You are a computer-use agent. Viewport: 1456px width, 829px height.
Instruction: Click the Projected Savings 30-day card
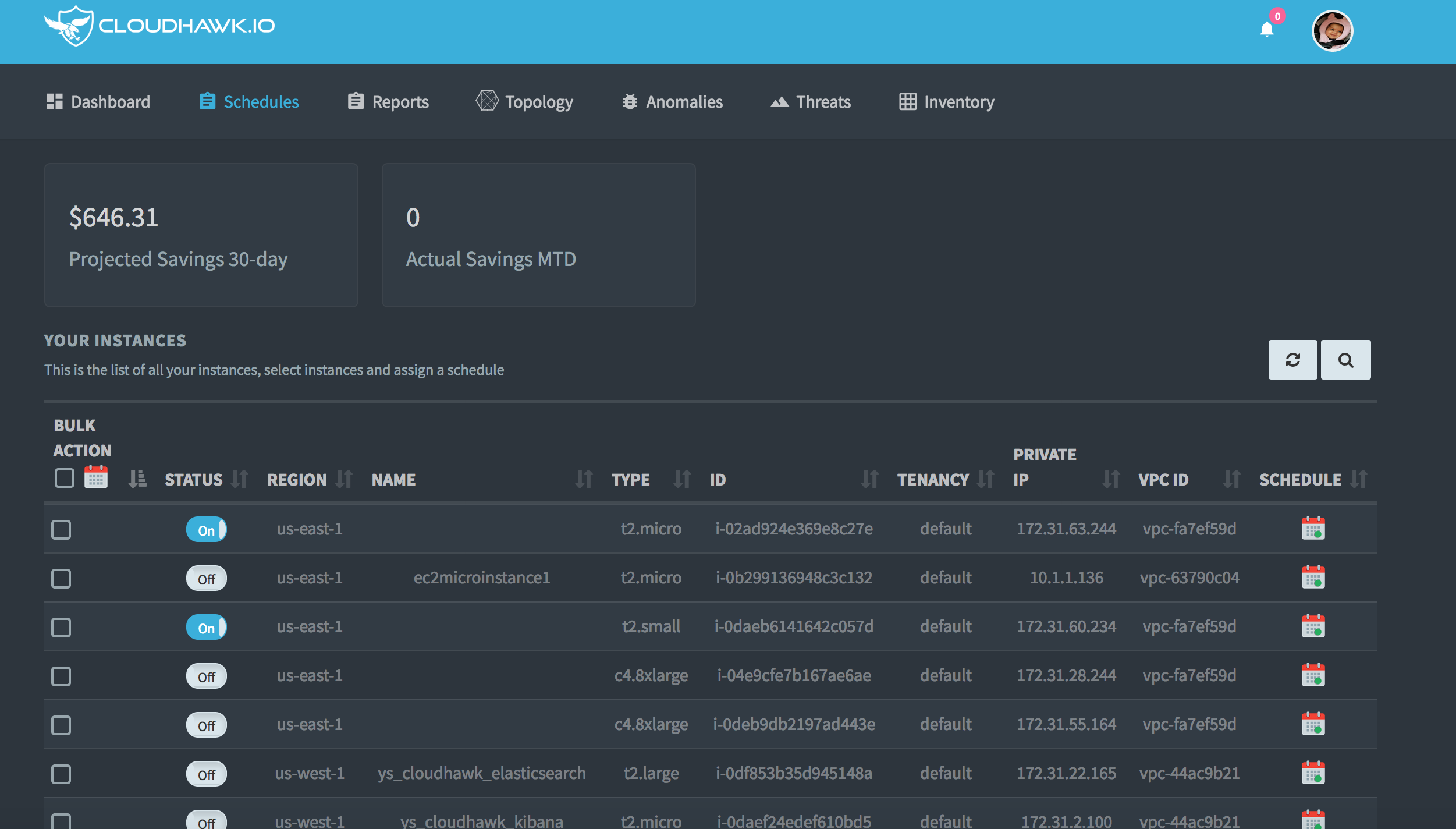tap(201, 235)
